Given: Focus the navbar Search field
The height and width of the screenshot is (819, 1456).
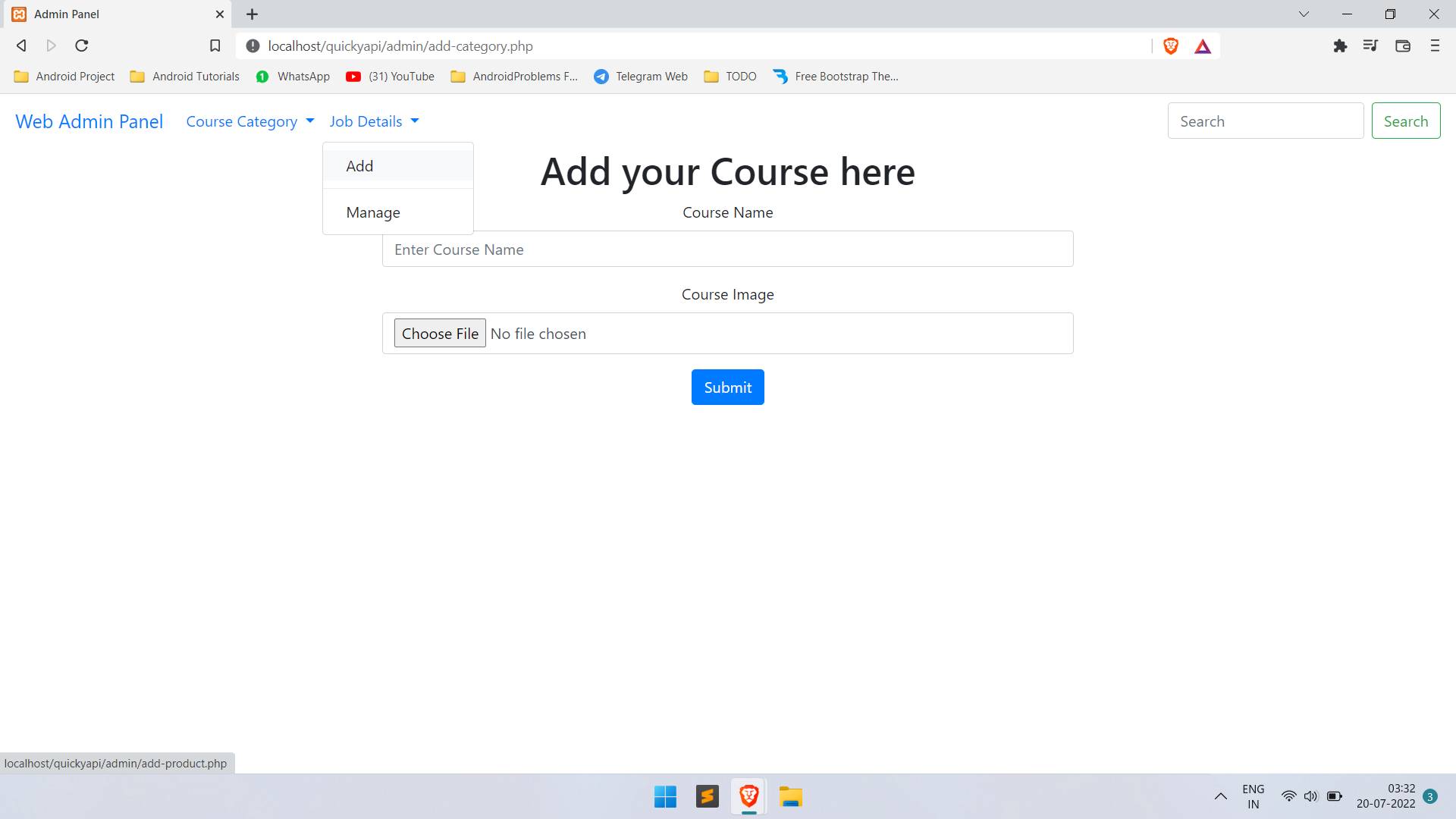Looking at the screenshot, I should click(x=1266, y=121).
